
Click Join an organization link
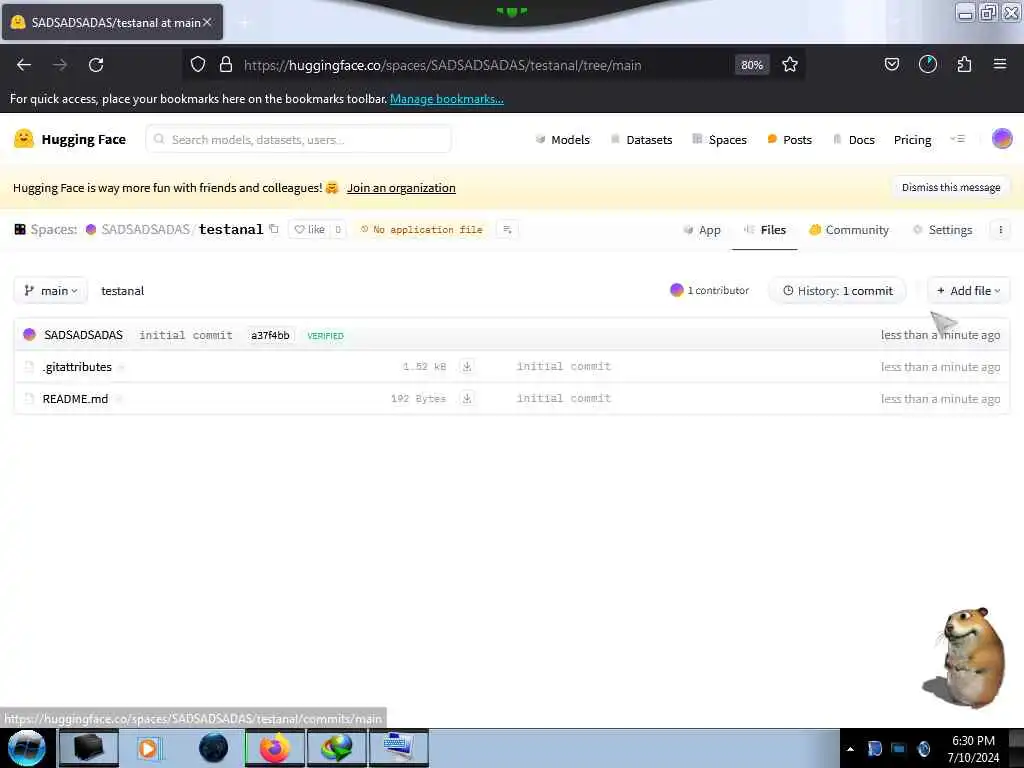(401, 188)
